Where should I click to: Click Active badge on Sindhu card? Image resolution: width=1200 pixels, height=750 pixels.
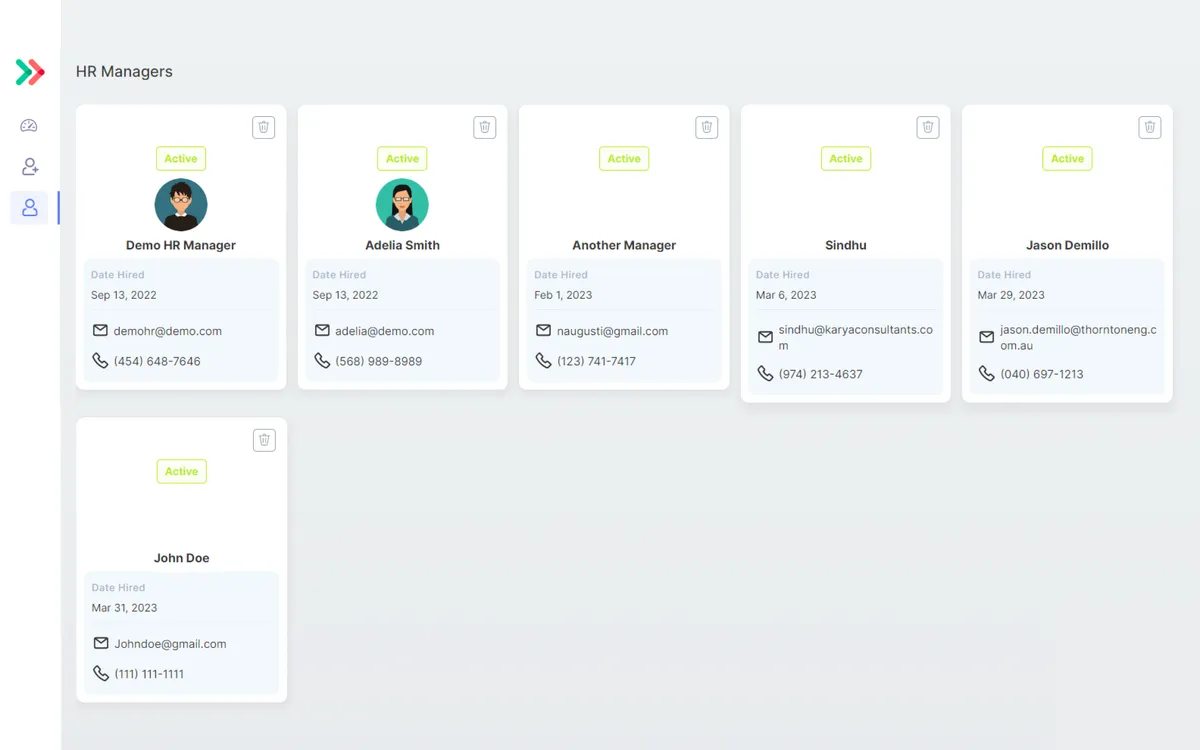[x=846, y=159]
